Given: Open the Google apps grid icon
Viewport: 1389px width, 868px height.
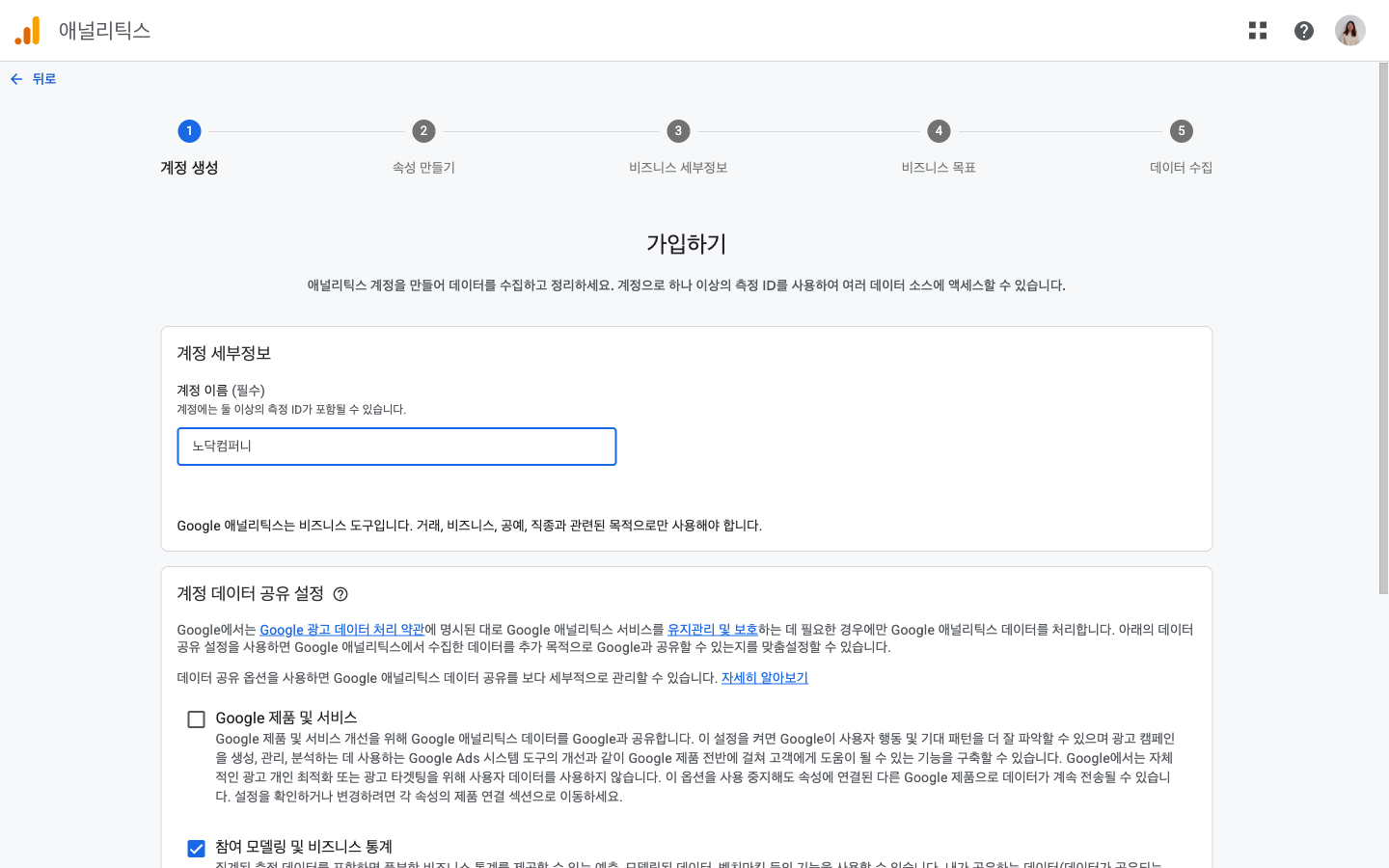Looking at the screenshot, I should click(x=1258, y=31).
